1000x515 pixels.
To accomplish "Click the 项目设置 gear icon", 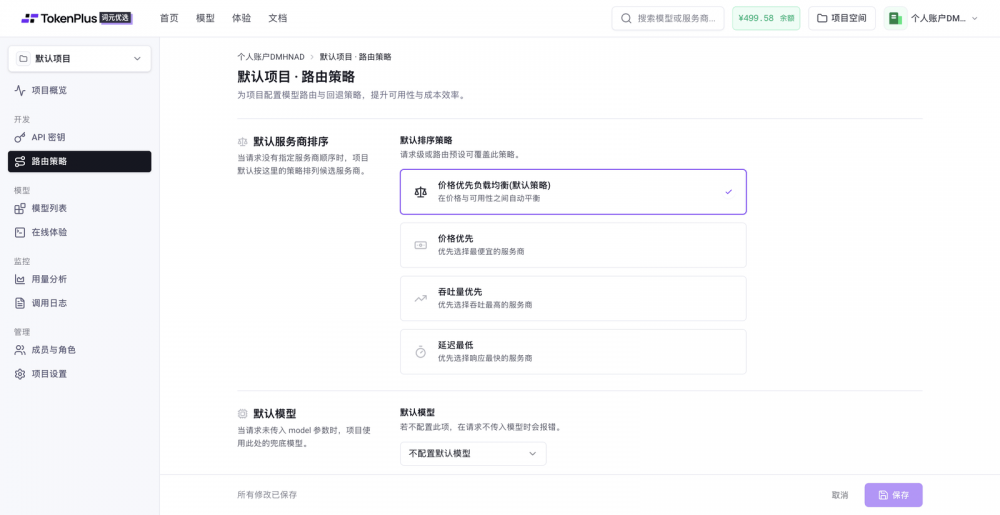I will (20, 374).
